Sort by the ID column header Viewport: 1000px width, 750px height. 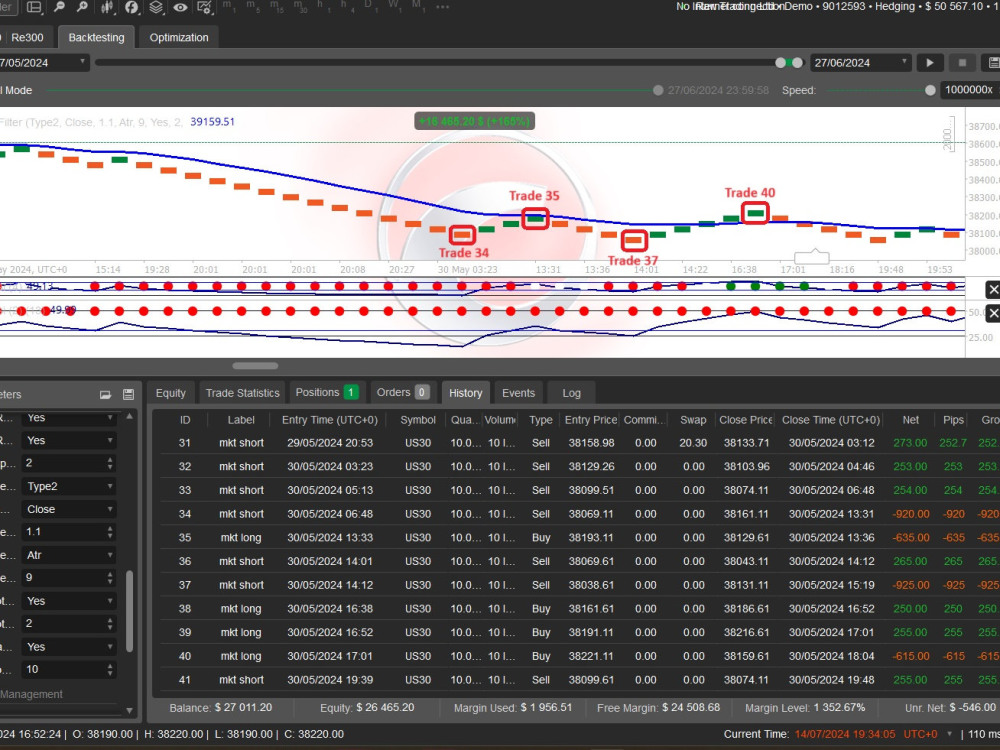185,420
